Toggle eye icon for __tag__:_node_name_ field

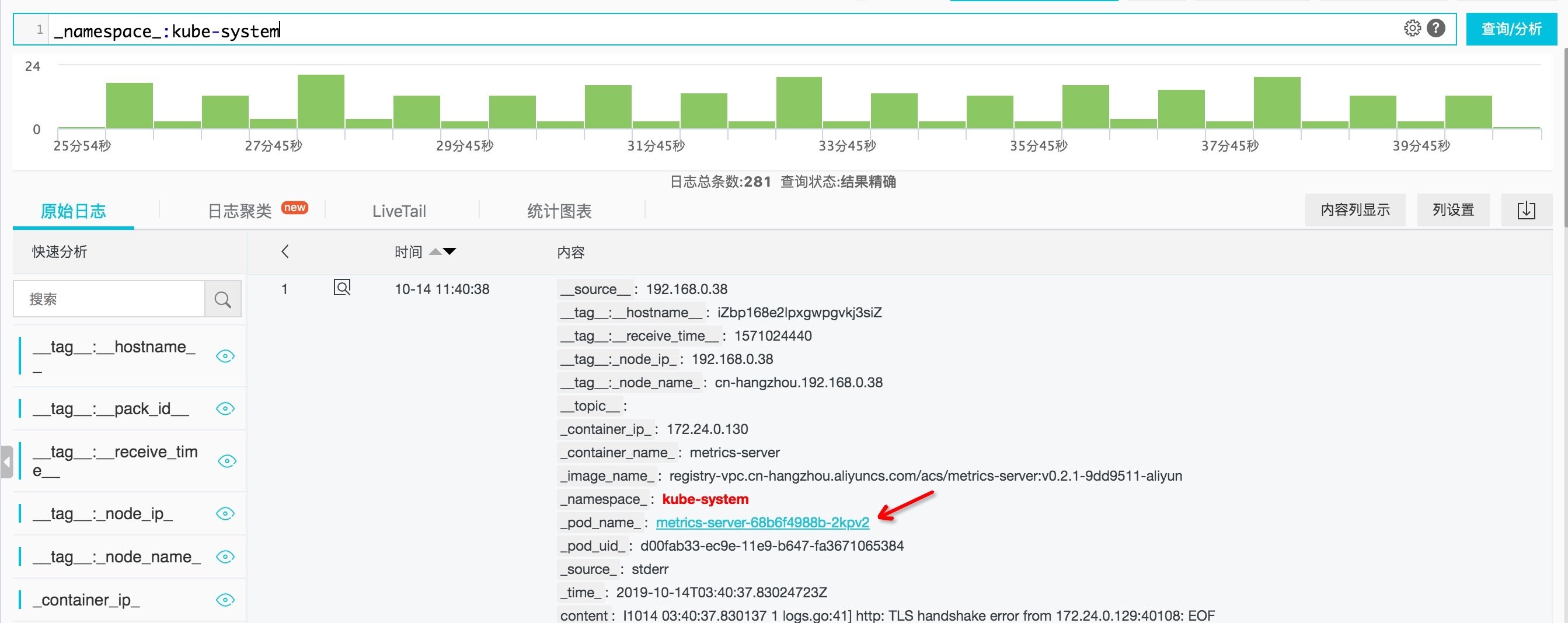[x=225, y=556]
